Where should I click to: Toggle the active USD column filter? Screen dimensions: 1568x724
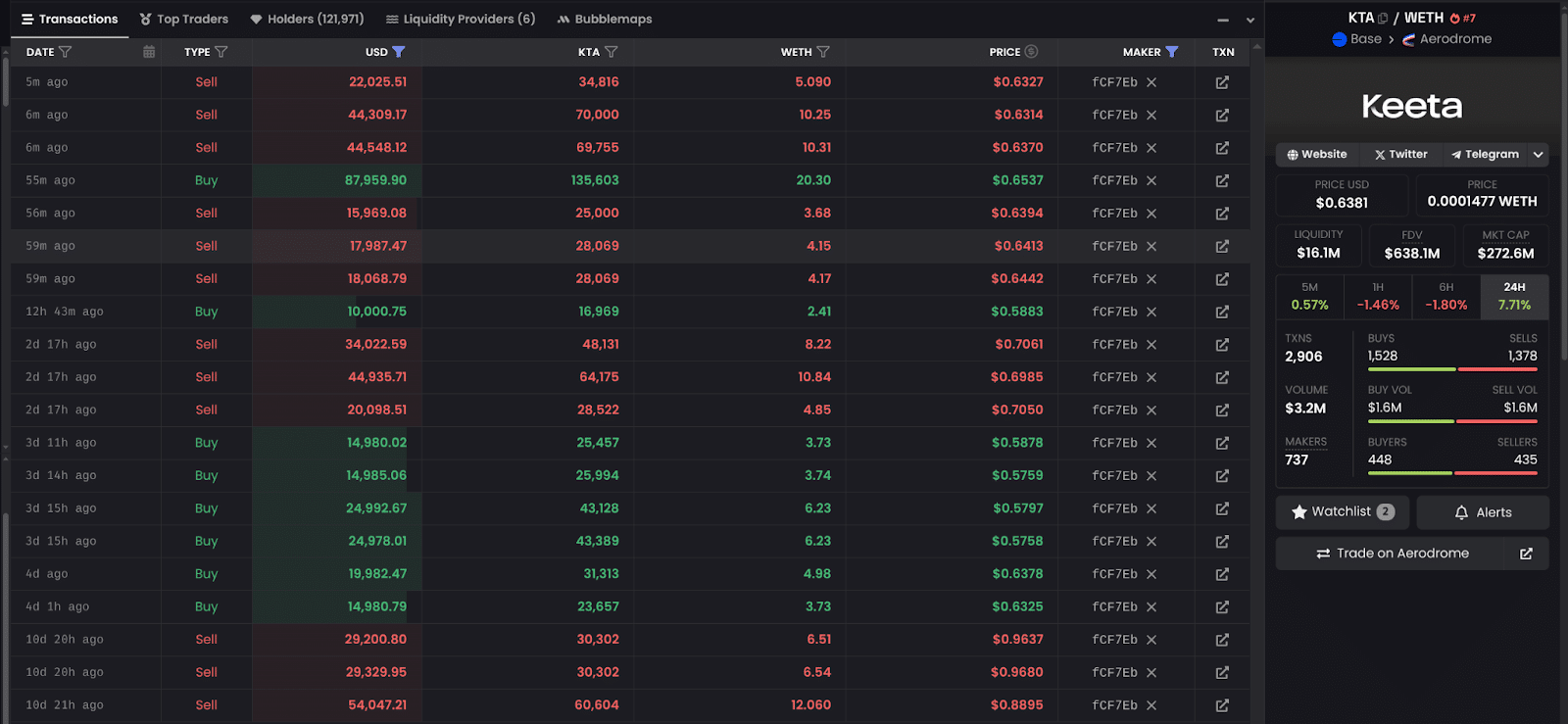[398, 52]
